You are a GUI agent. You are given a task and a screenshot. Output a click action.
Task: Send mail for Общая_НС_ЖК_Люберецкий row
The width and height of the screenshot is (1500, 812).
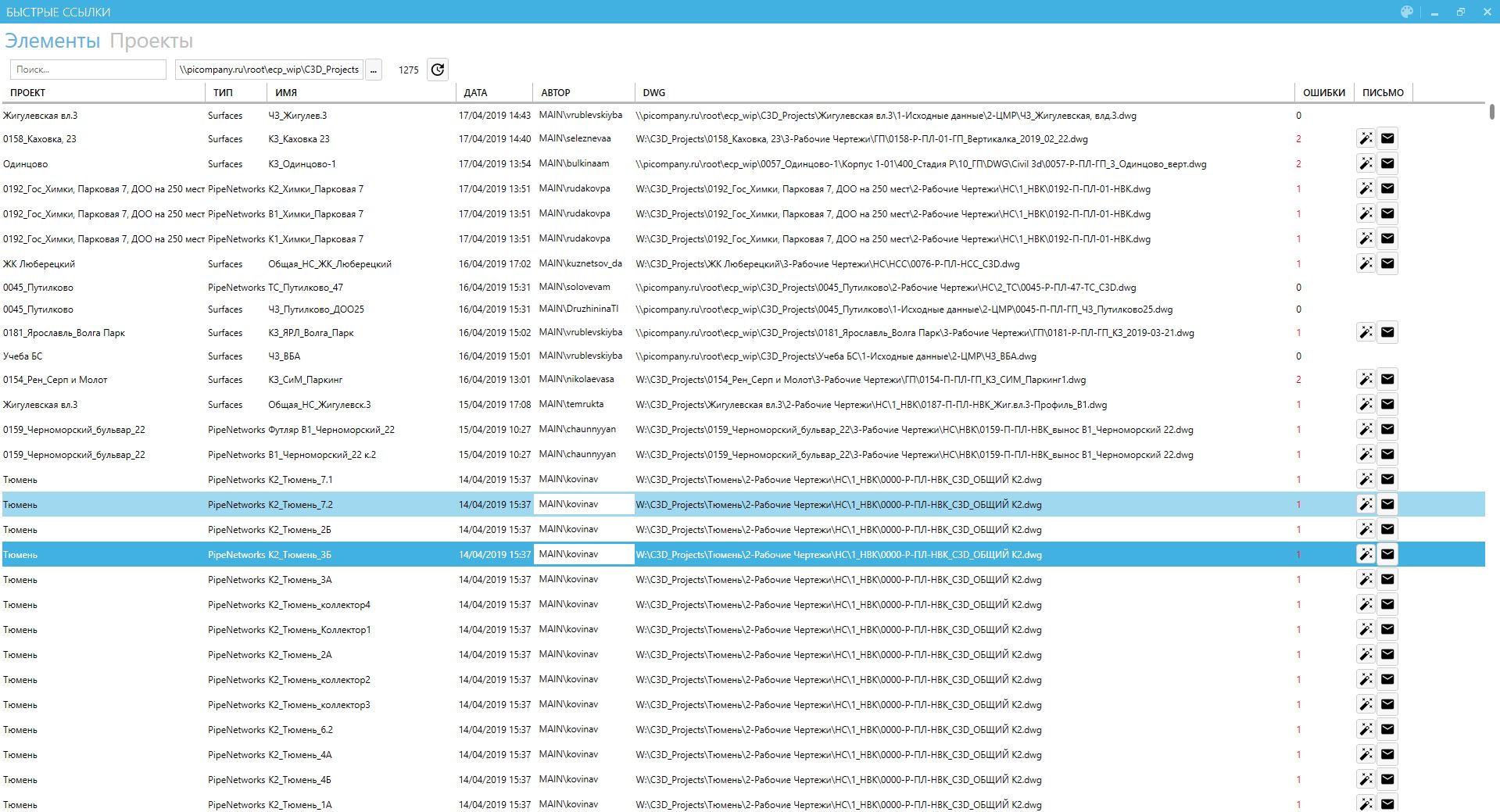[x=1387, y=263]
